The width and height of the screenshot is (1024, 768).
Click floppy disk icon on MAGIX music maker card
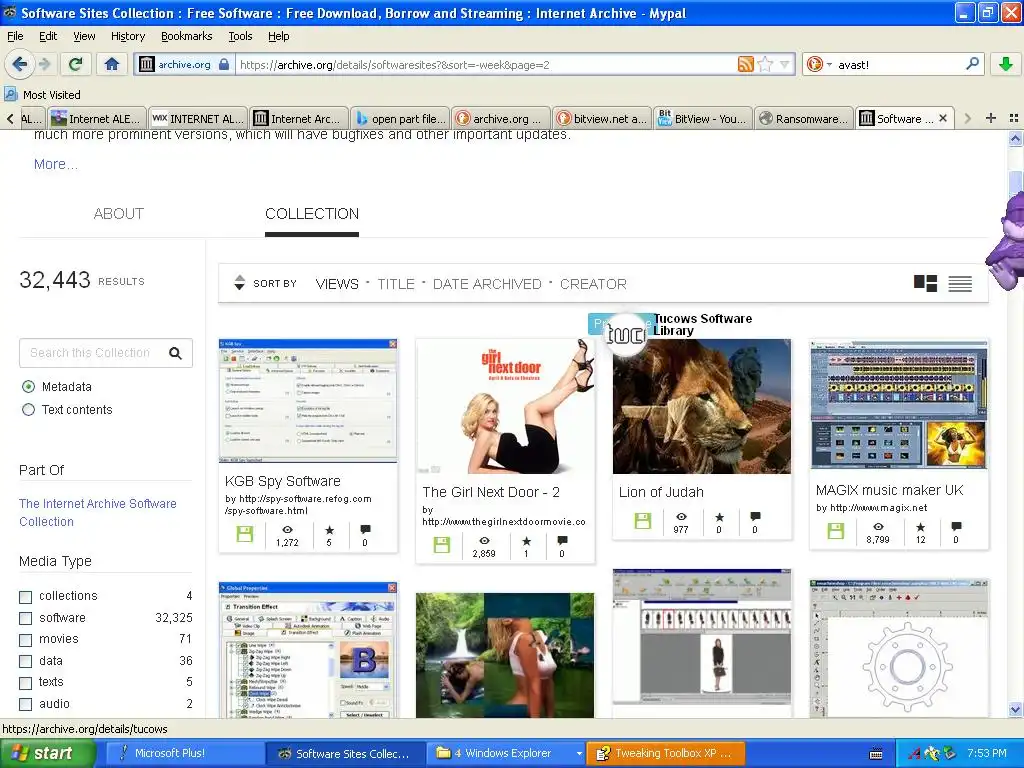pyautogui.click(x=835, y=531)
